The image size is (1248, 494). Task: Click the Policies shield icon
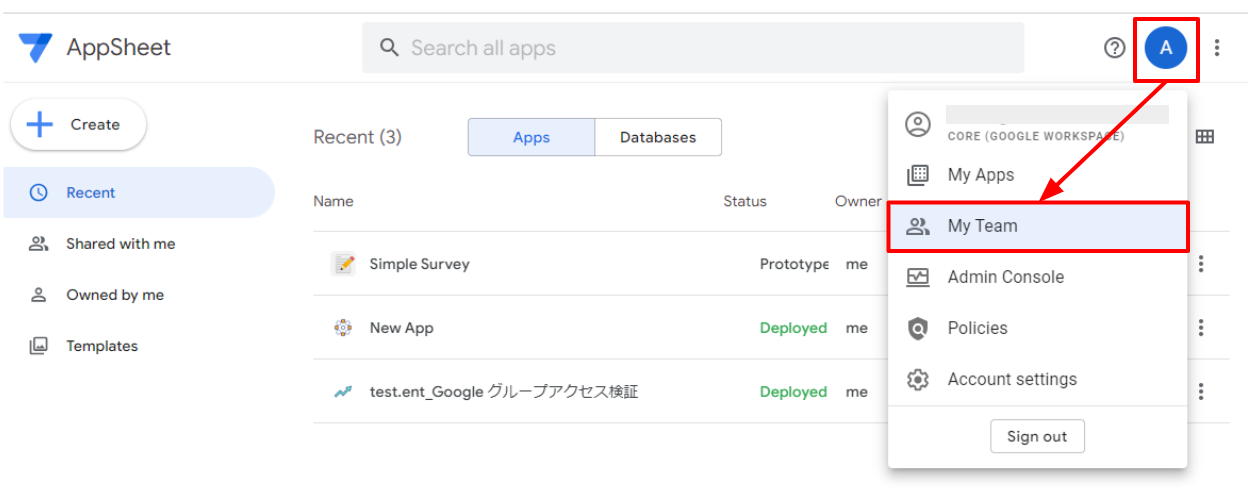coord(917,328)
